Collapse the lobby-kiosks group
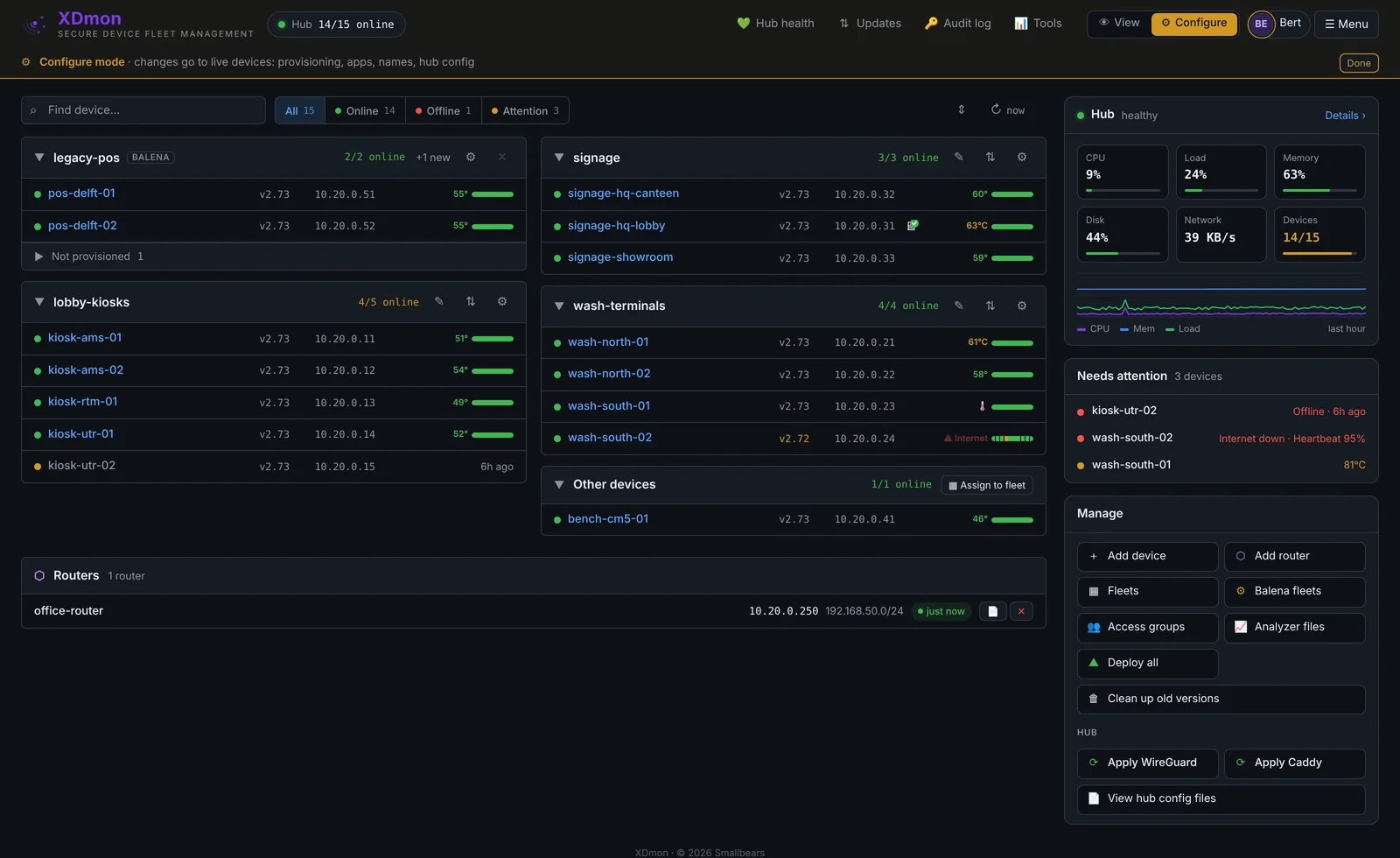 tap(39, 302)
